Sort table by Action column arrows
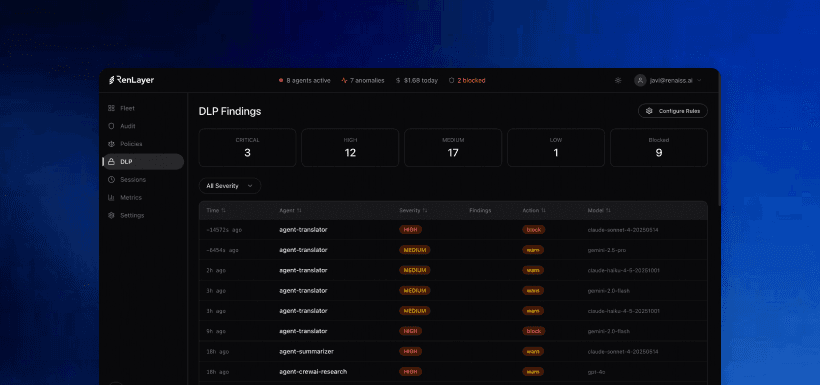Image resolution: width=820 pixels, height=385 pixels. [x=543, y=210]
